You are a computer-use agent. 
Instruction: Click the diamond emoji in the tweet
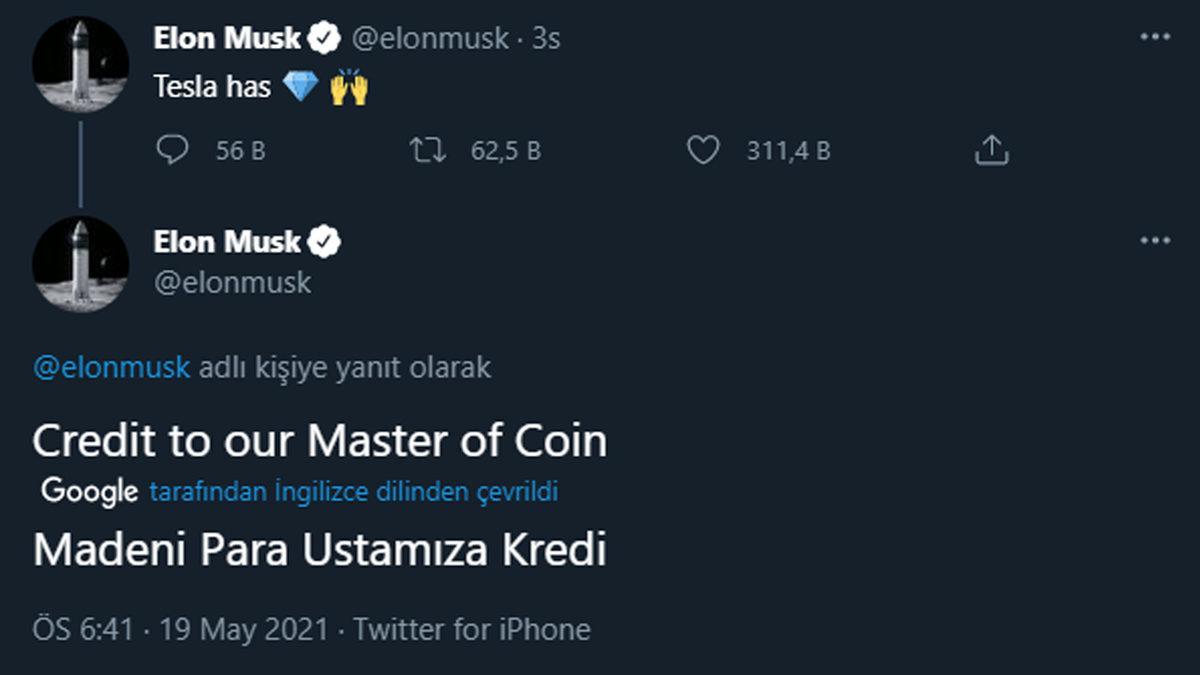click(300, 88)
